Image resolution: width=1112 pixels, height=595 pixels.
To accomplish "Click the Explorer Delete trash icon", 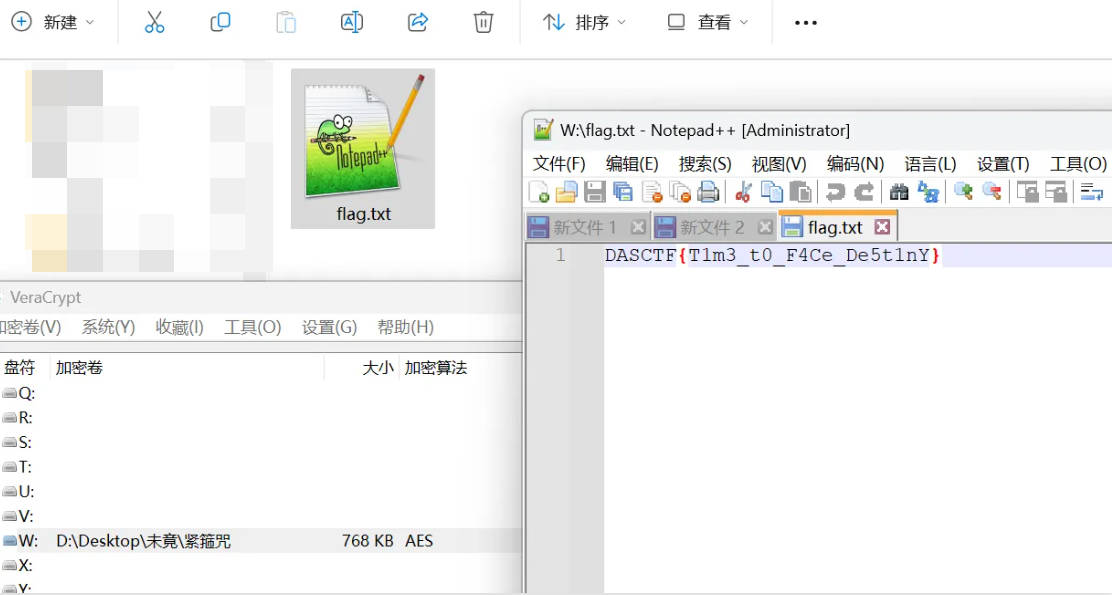I will tap(483, 22).
